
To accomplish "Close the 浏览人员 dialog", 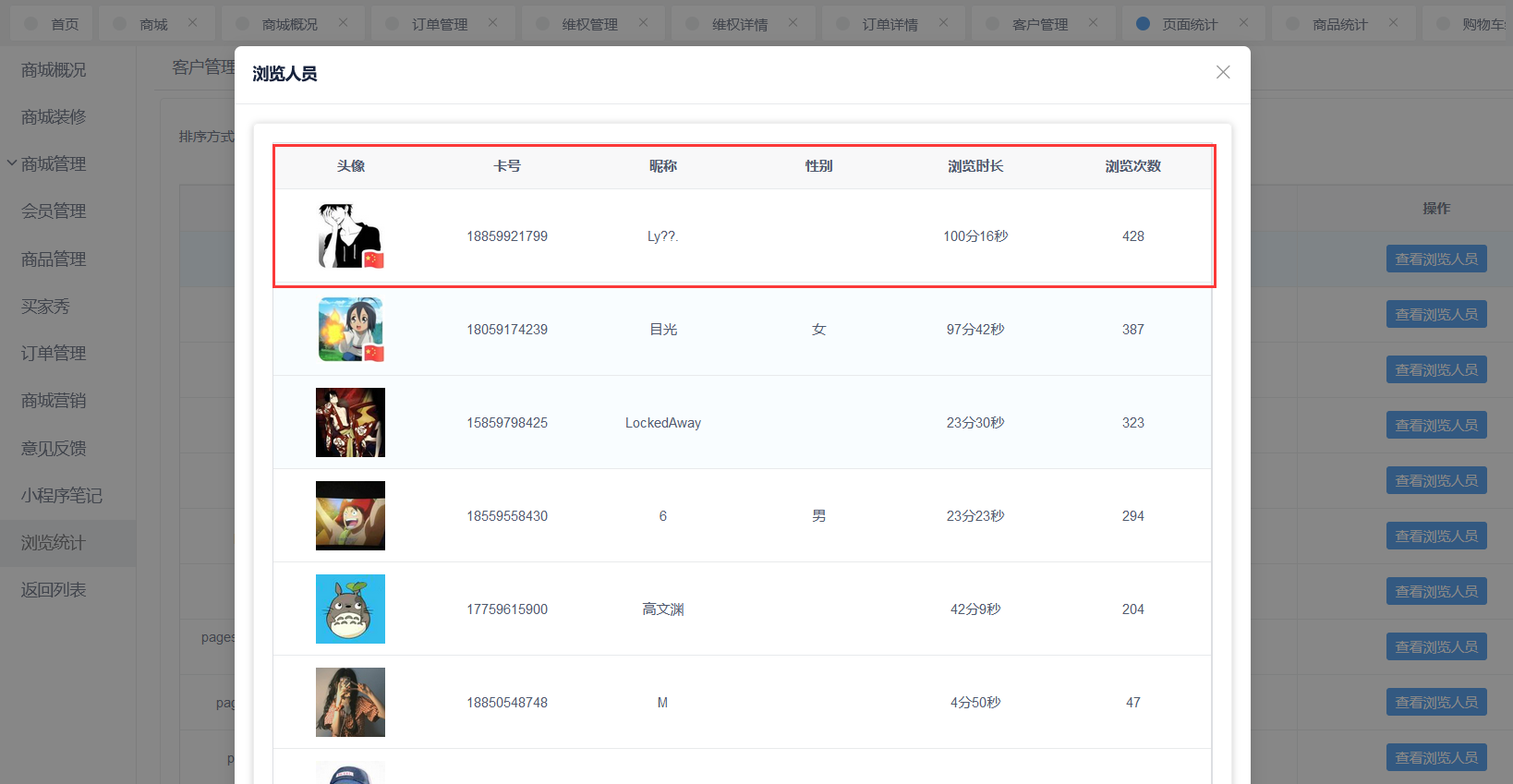I will pyautogui.click(x=1223, y=72).
